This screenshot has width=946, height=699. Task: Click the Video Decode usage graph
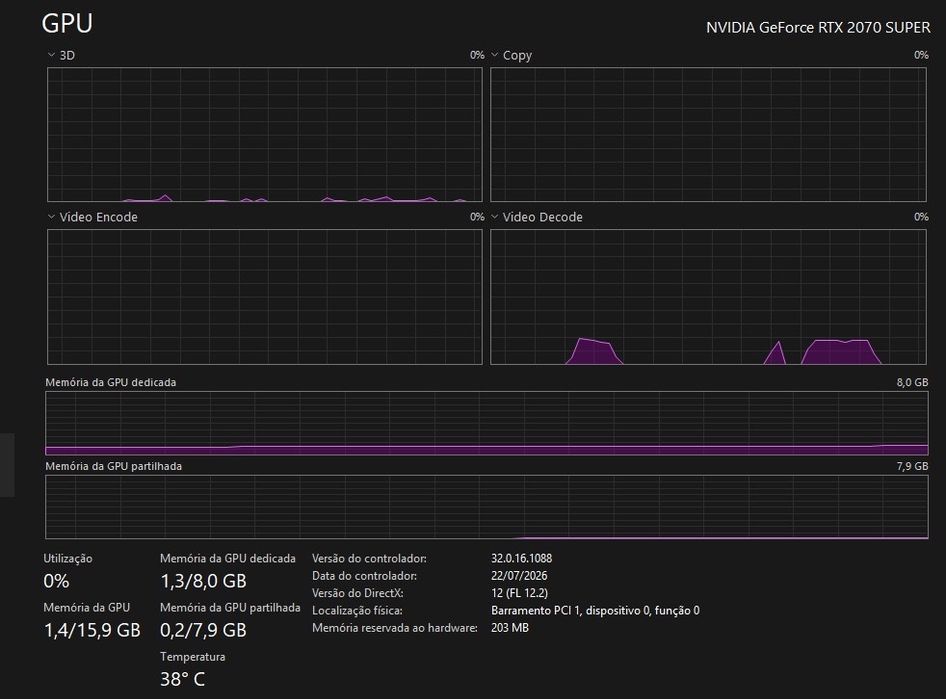pos(708,297)
